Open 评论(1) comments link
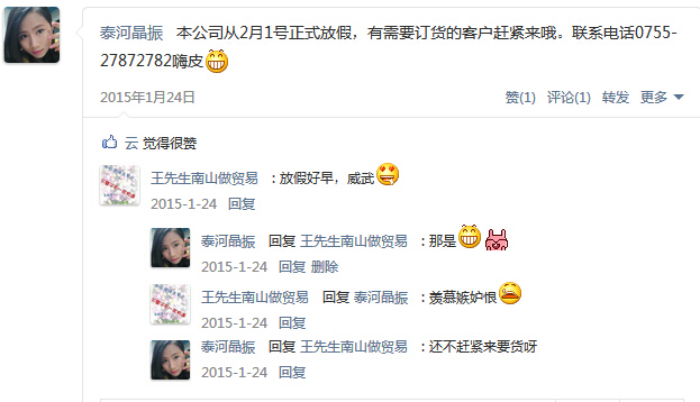The image size is (700, 402). point(569,97)
